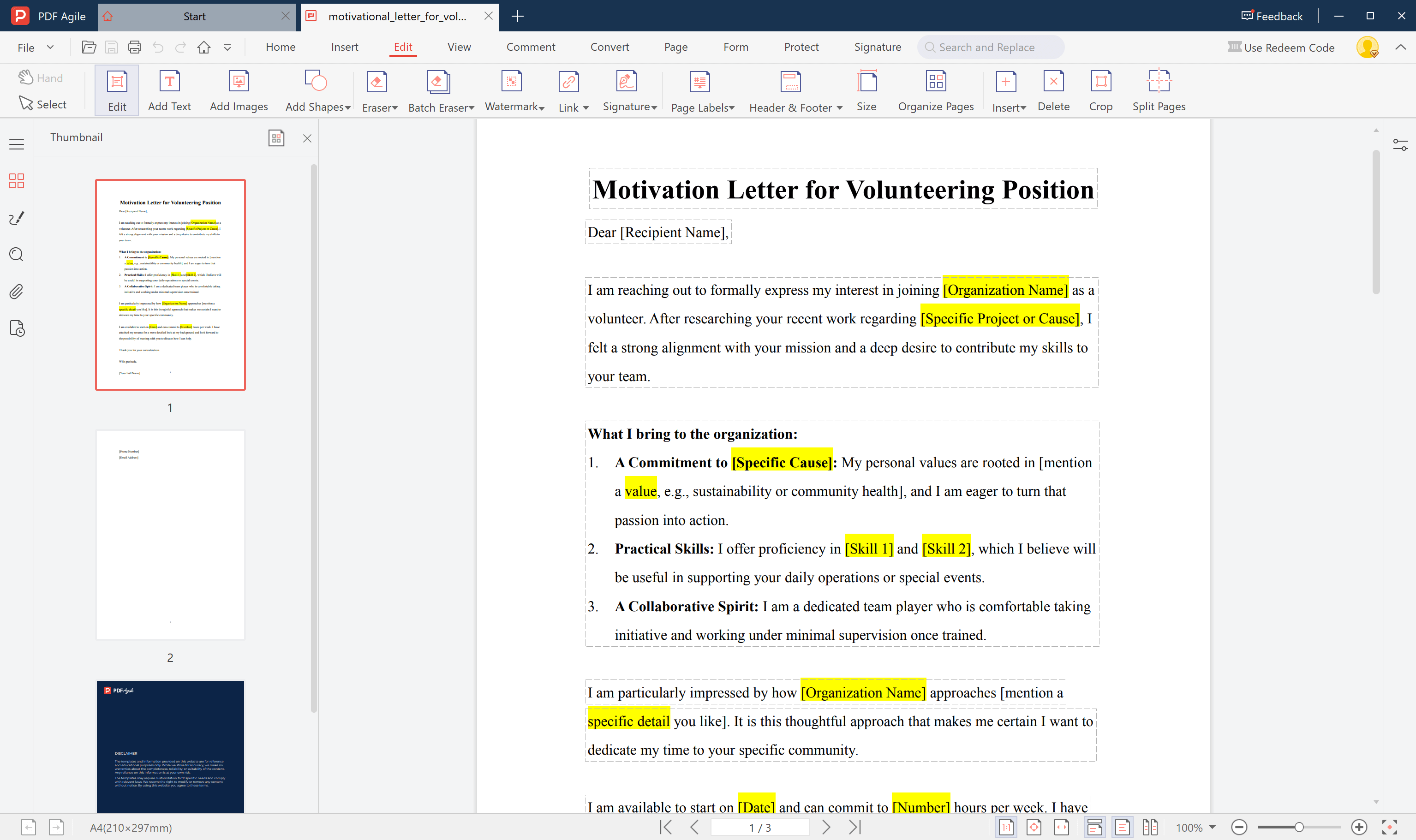This screenshot has height=840, width=1416.
Task: Toggle Hand tool mode
Action: point(40,78)
